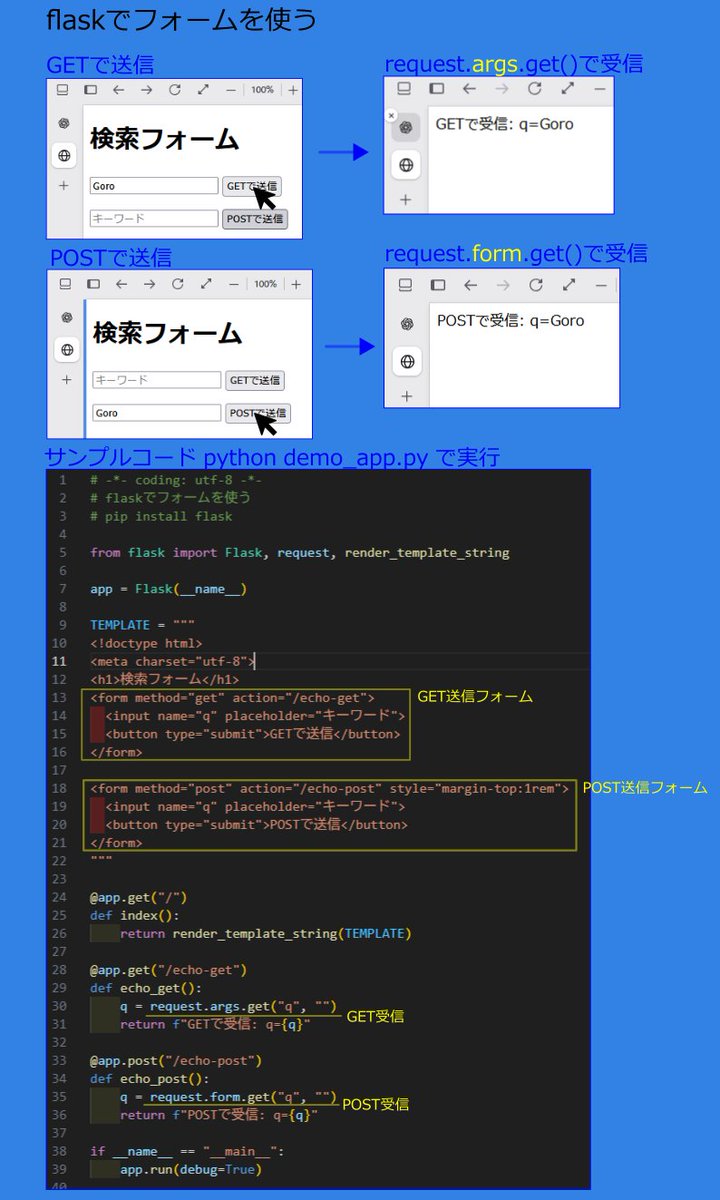Click the 'app = Flask(__name__)' code line
Image resolution: width=720 pixels, height=1200 pixels.
168,589
